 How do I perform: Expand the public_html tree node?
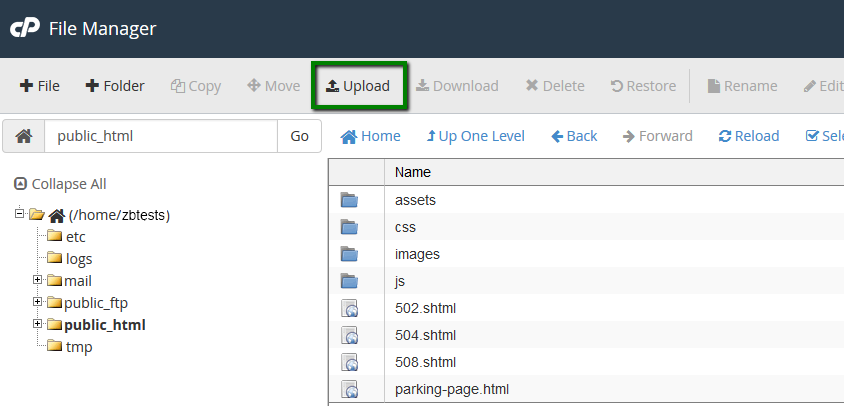(38, 324)
